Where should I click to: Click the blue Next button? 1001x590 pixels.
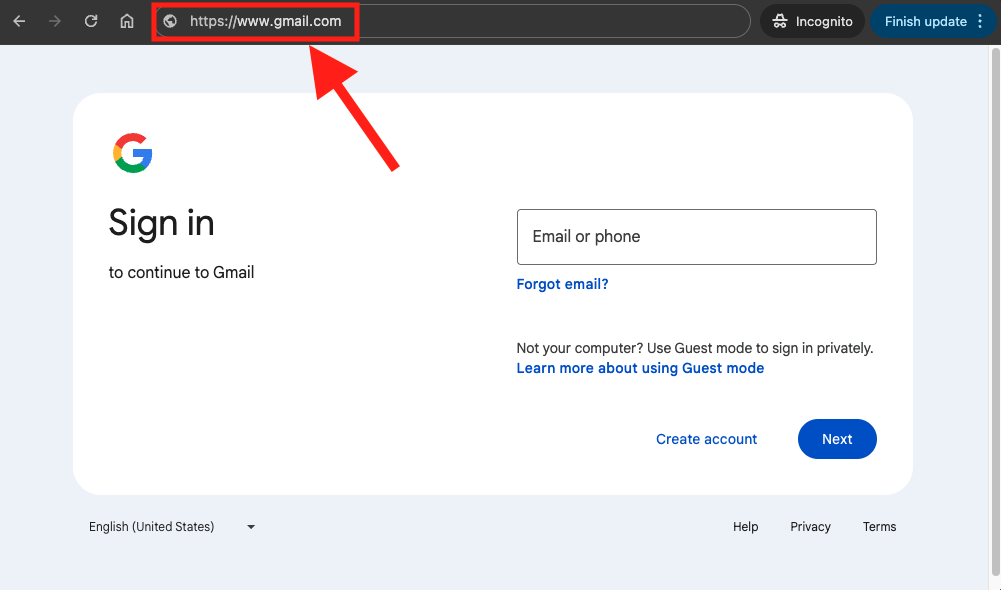click(x=837, y=439)
